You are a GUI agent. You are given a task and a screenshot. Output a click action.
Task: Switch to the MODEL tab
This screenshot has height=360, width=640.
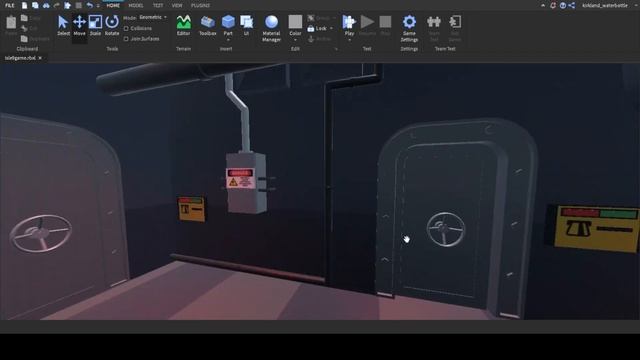tap(136, 5)
